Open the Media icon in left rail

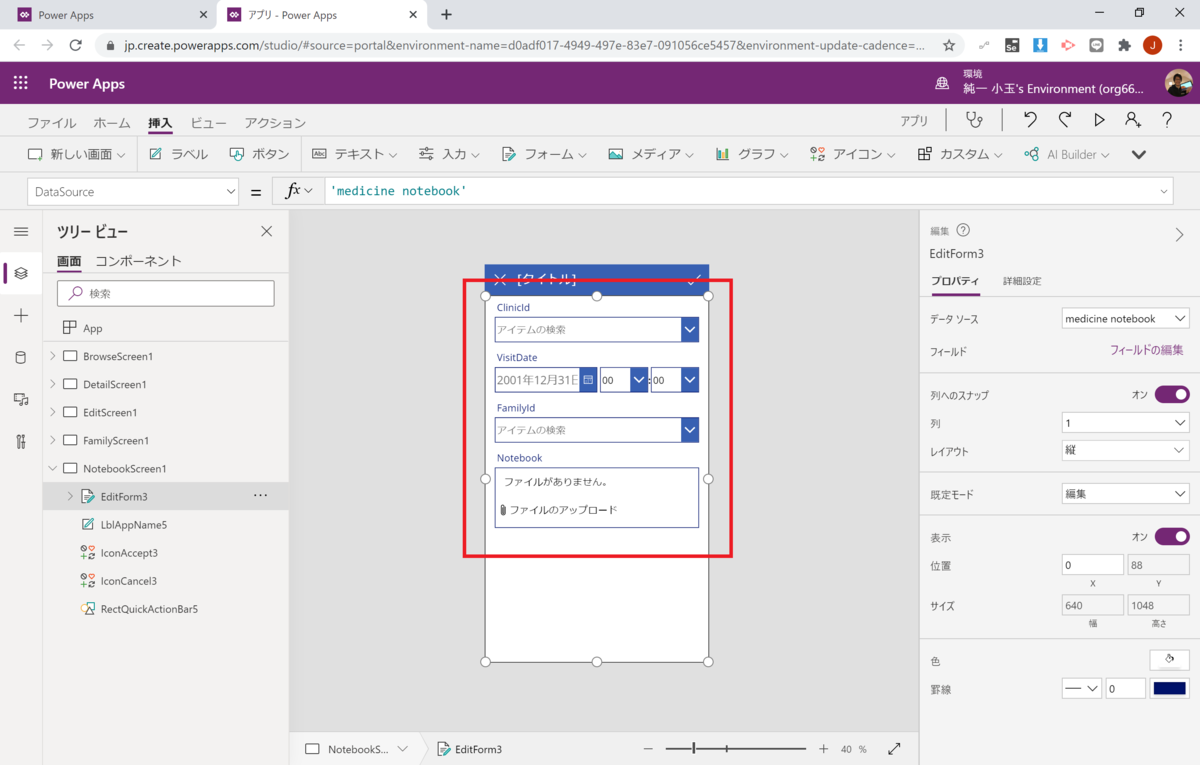pos(21,399)
